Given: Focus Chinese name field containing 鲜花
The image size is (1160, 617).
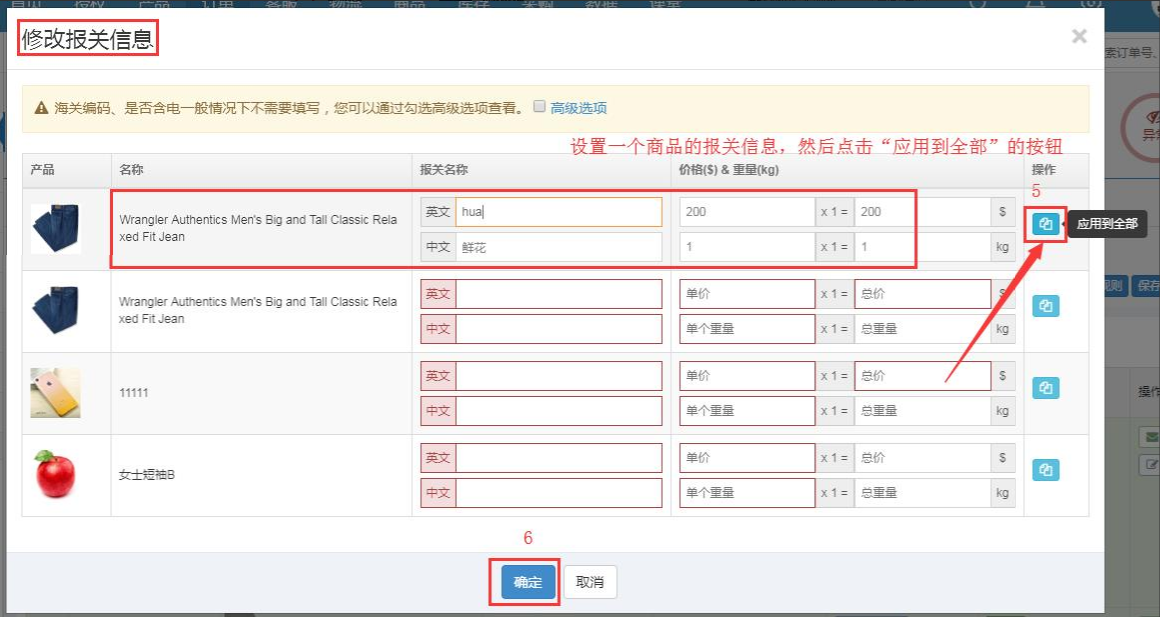Looking at the screenshot, I should [x=558, y=247].
